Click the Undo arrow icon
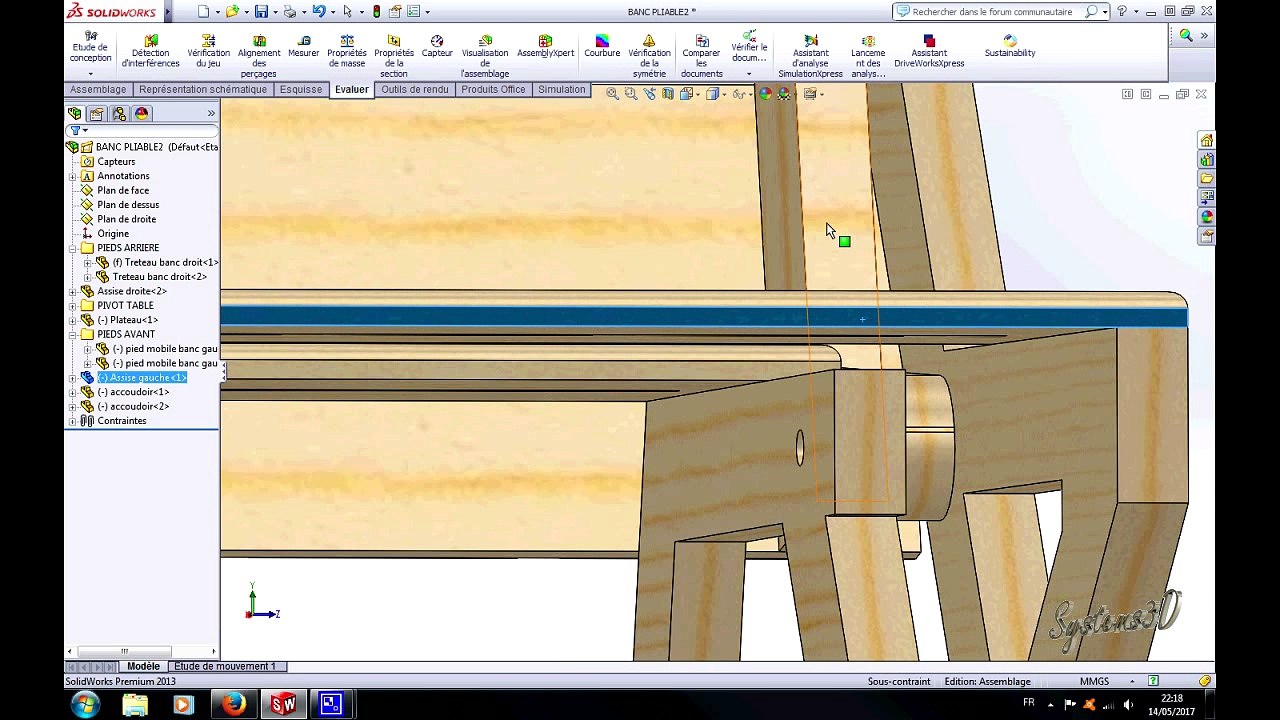 coord(319,12)
